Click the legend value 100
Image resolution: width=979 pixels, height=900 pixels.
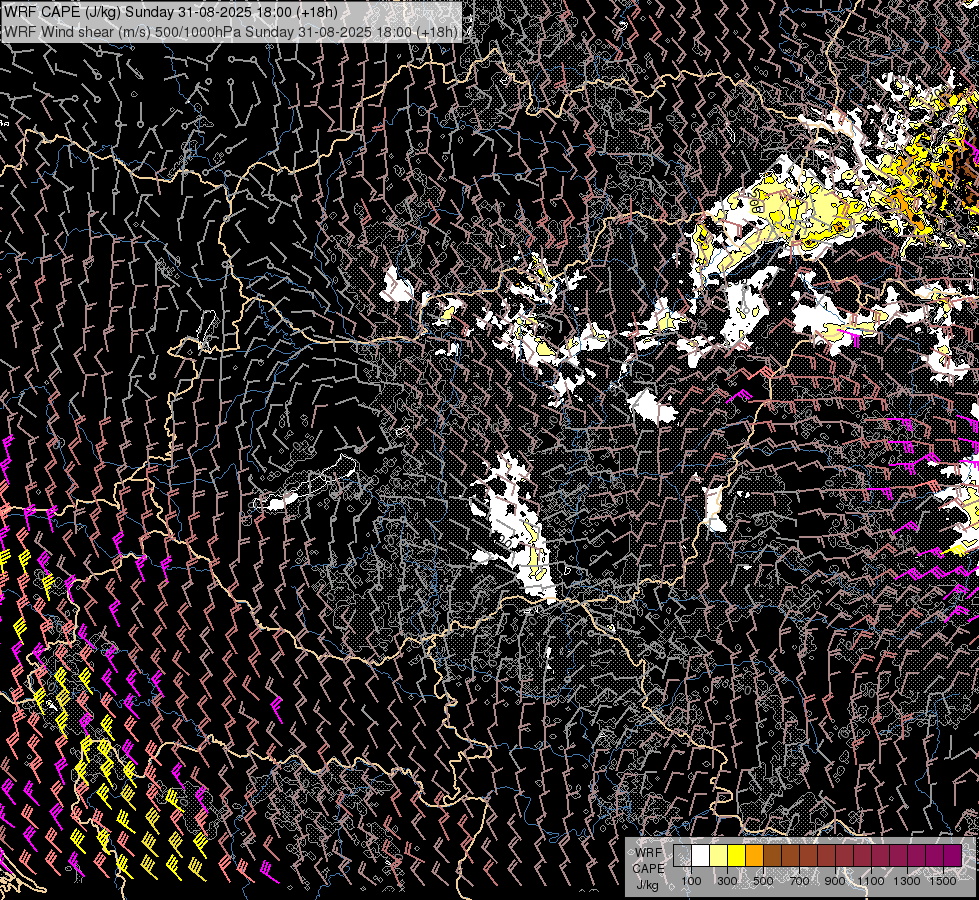(x=691, y=881)
